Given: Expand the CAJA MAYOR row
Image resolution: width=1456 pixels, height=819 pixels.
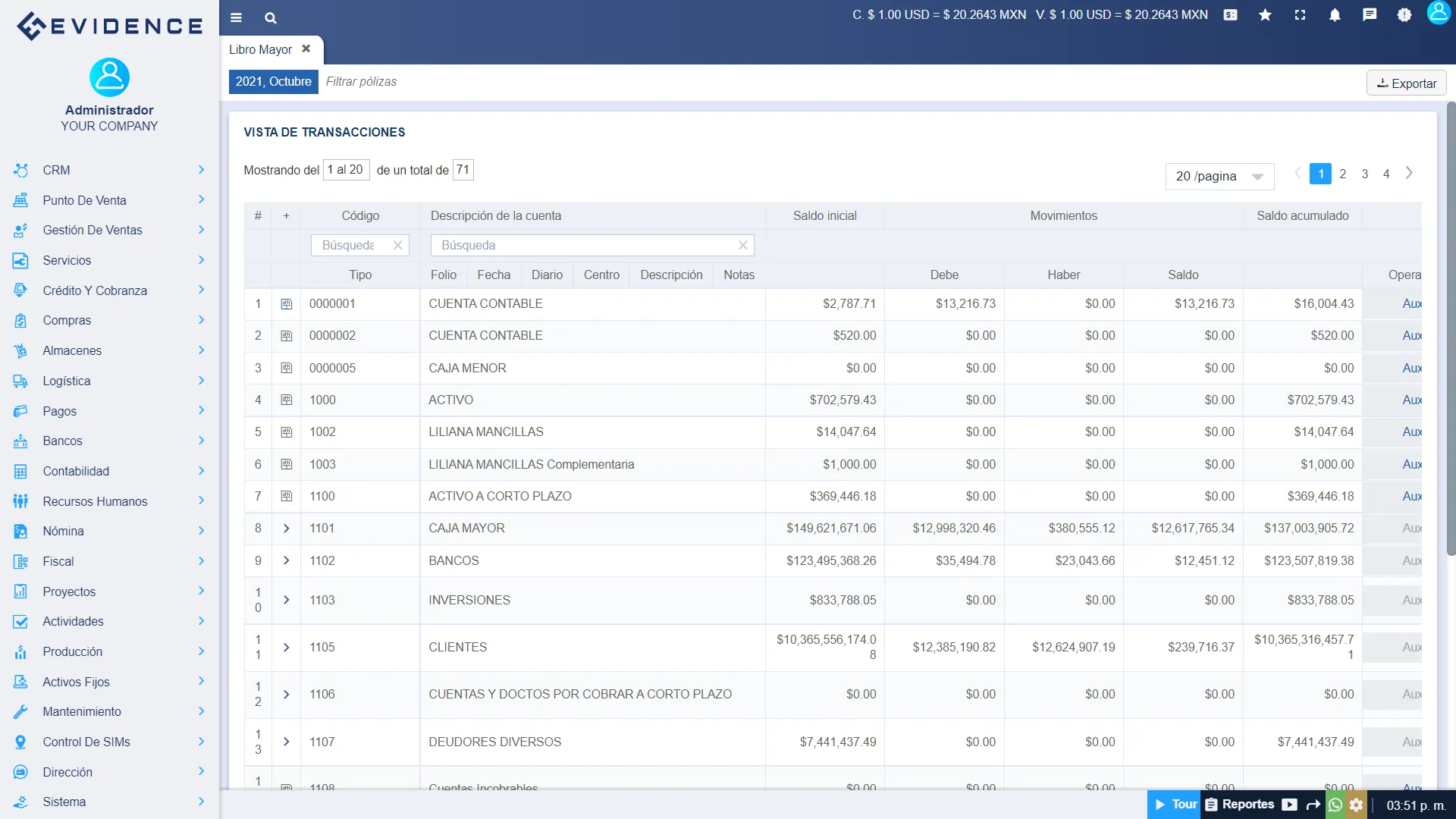Looking at the screenshot, I should click(287, 529).
